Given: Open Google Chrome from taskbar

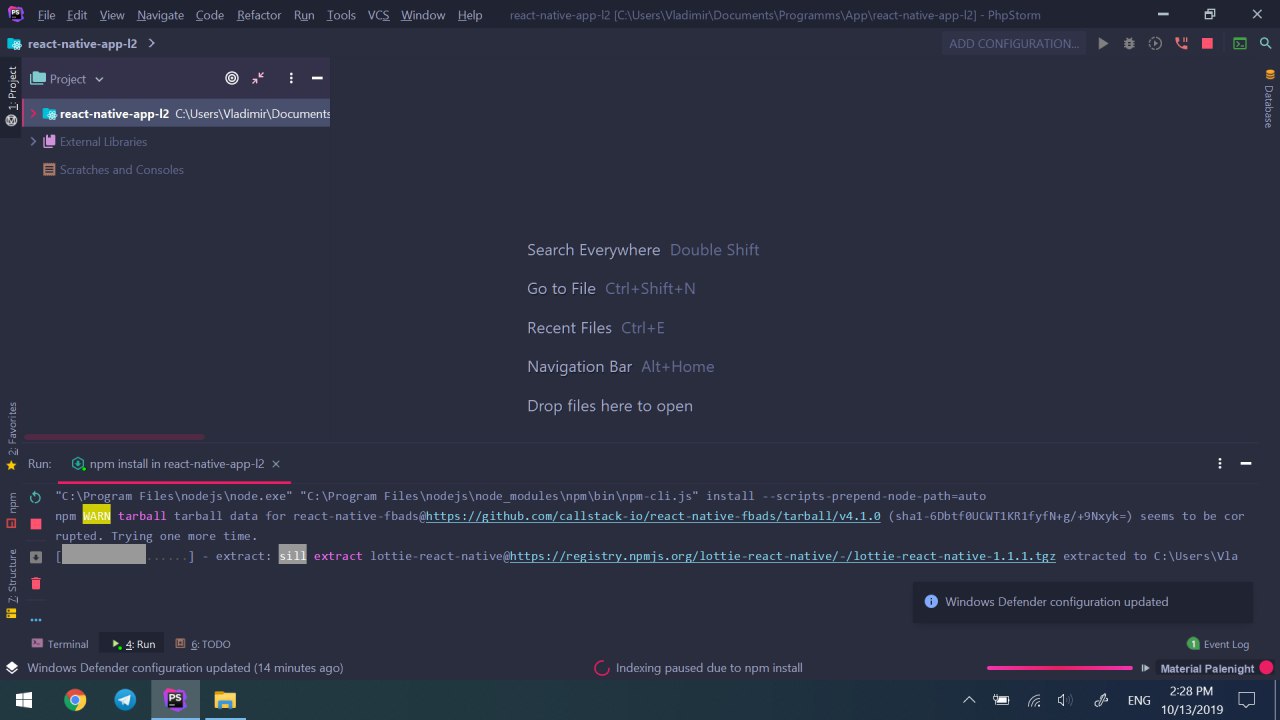Looking at the screenshot, I should (75, 700).
